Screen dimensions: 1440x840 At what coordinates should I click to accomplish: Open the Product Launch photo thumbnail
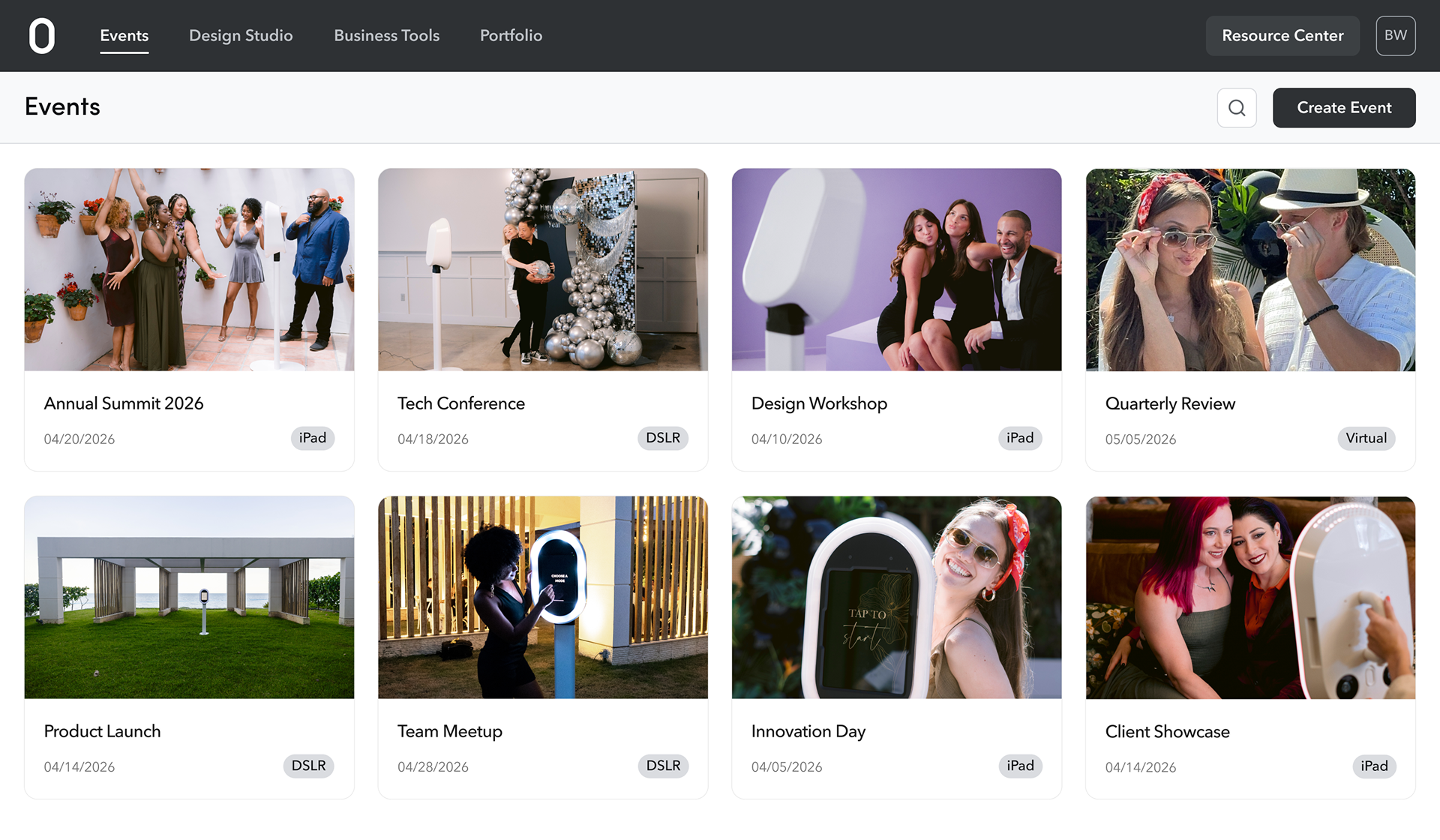click(189, 598)
